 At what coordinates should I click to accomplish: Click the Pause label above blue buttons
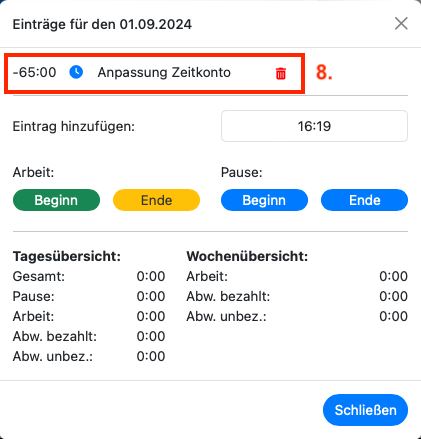(242, 173)
